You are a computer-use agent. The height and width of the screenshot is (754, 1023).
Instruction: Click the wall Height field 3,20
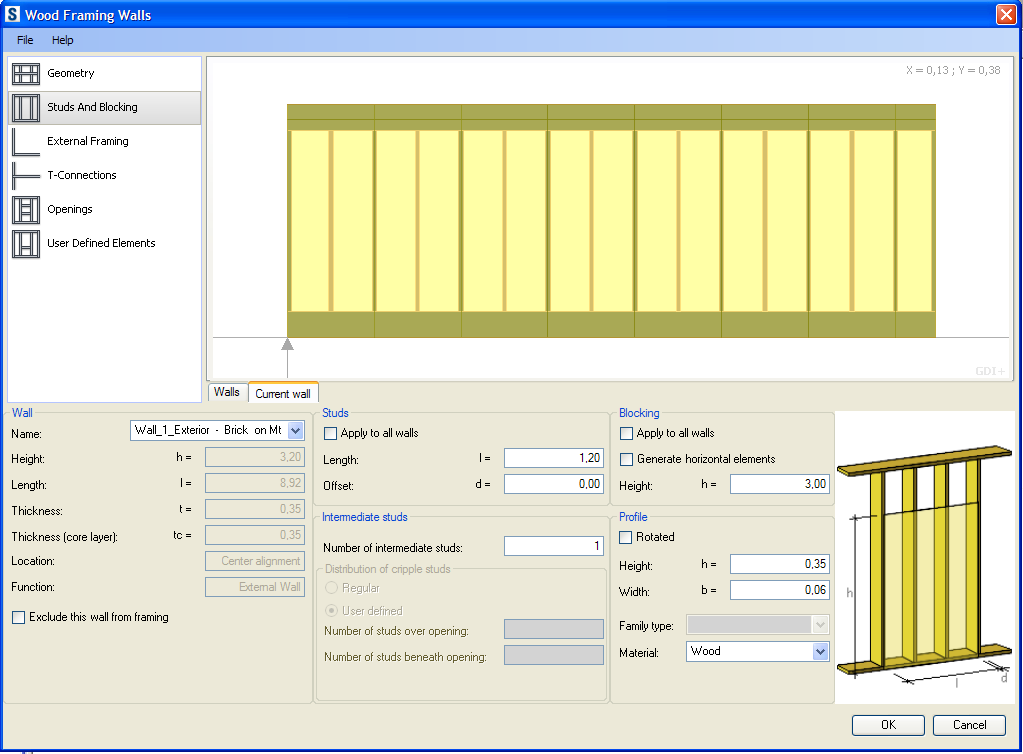pyautogui.click(x=254, y=457)
